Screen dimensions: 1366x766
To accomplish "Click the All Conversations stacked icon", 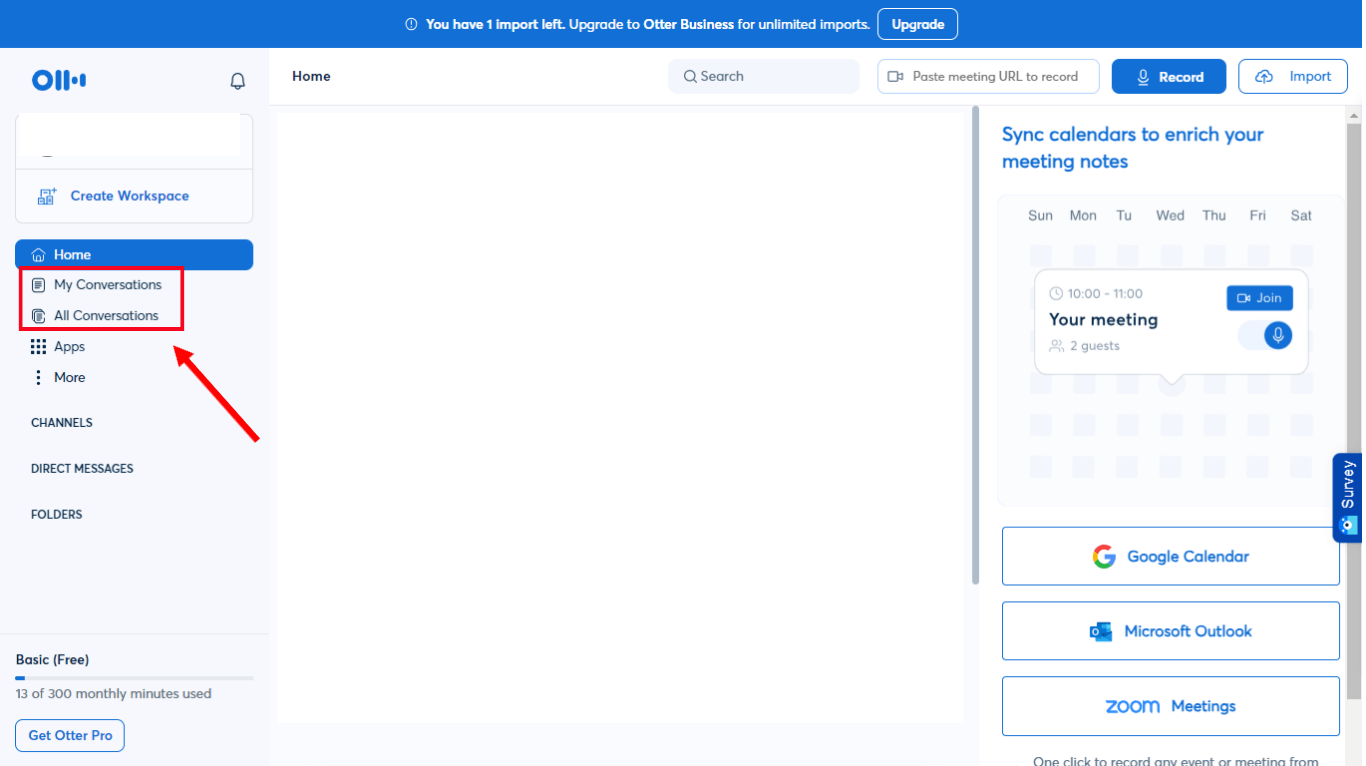I will 39,316.
